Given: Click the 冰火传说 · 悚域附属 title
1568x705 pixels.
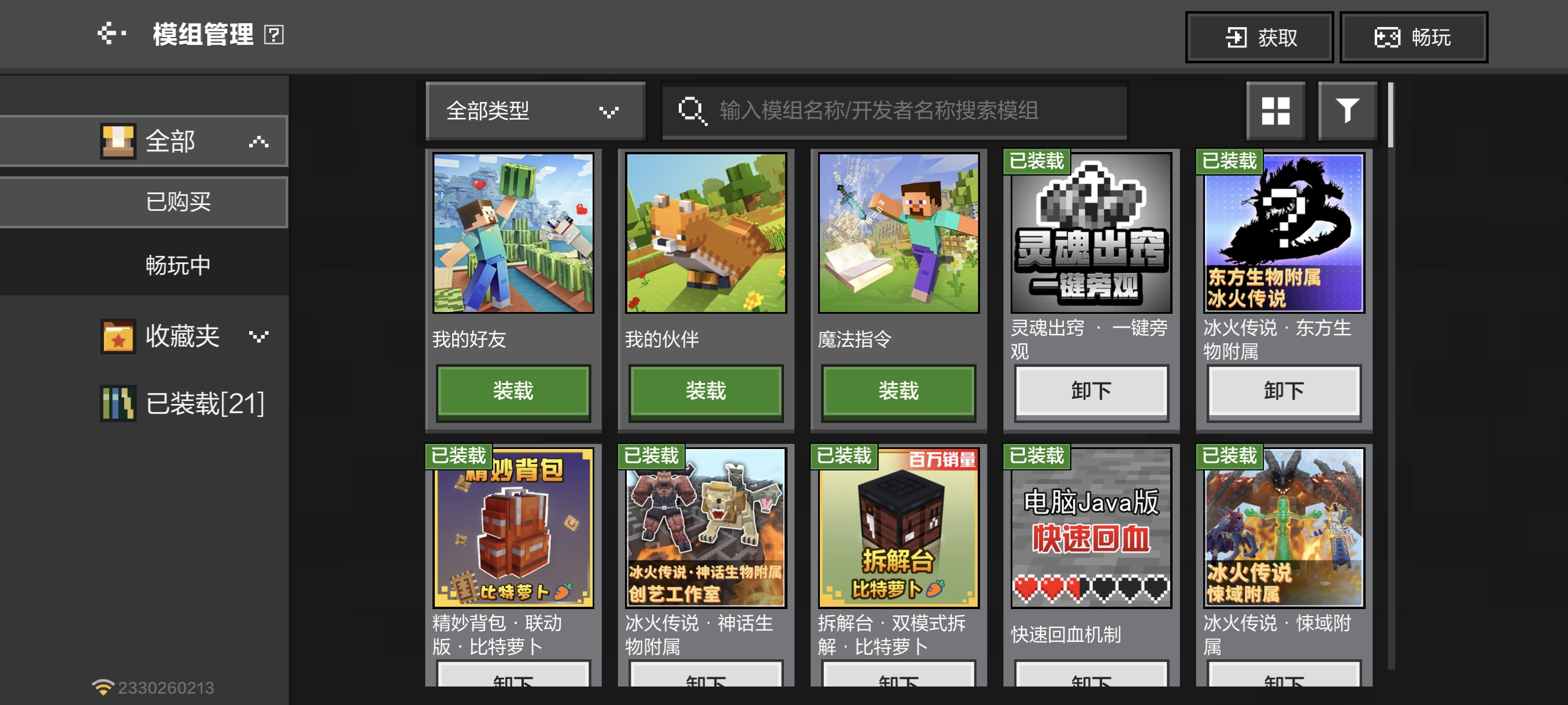Looking at the screenshot, I should 1277,634.
